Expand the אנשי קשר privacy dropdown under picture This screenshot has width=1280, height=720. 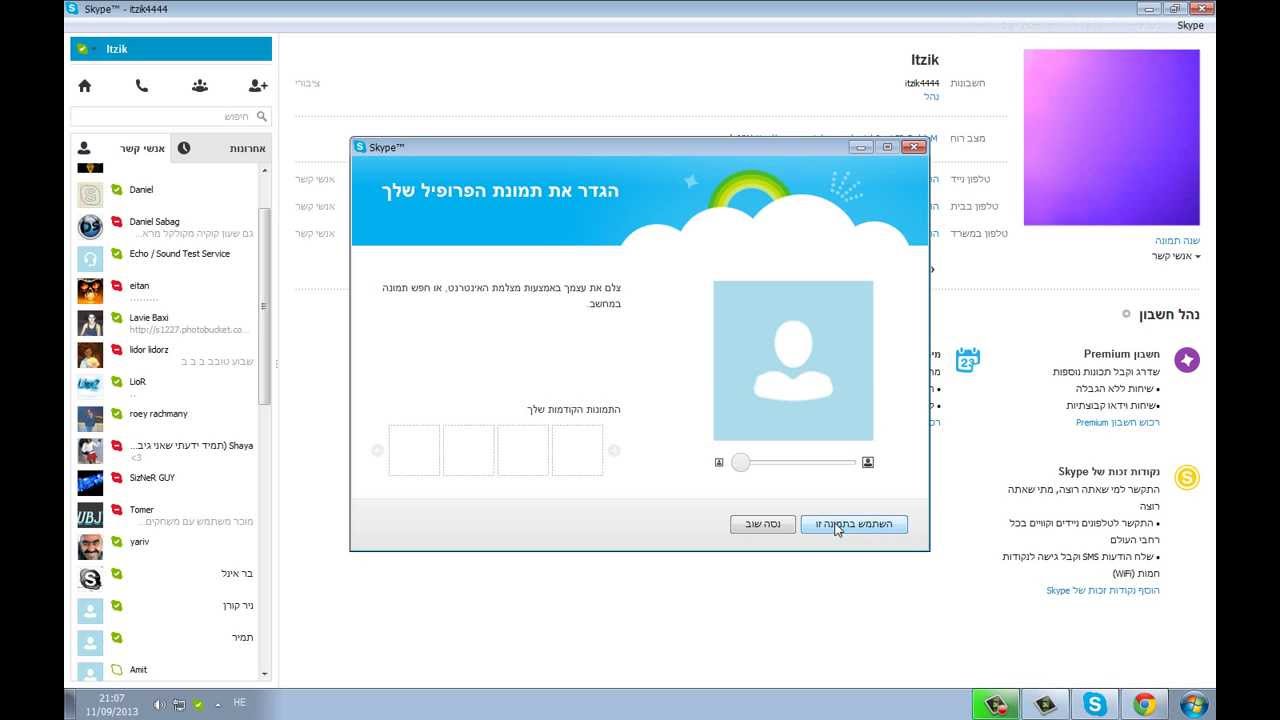click(x=1176, y=257)
